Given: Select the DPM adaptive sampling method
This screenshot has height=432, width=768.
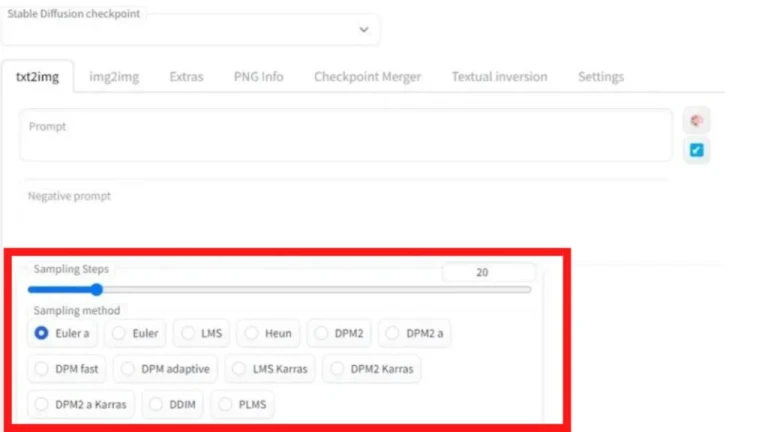Looking at the screenshot, I should point(165,369).
